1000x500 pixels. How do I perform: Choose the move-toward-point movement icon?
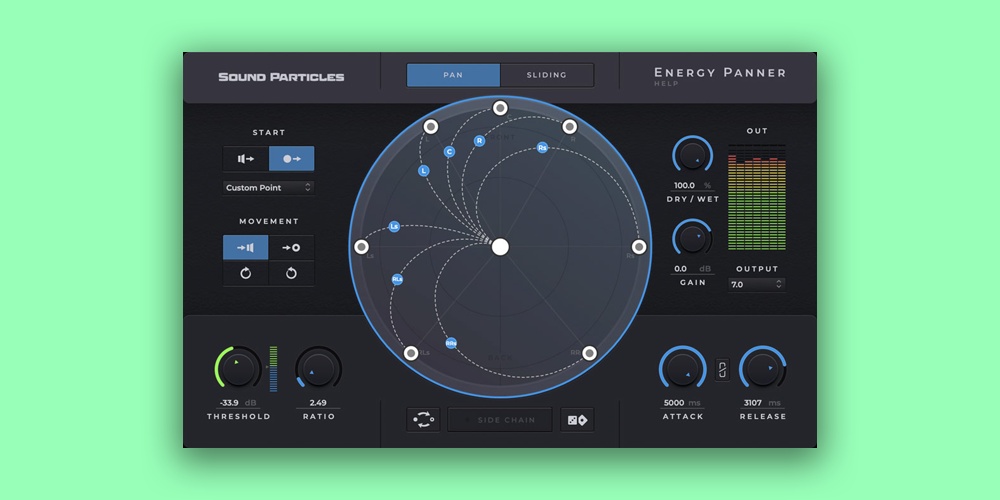(x=291, y=248)
